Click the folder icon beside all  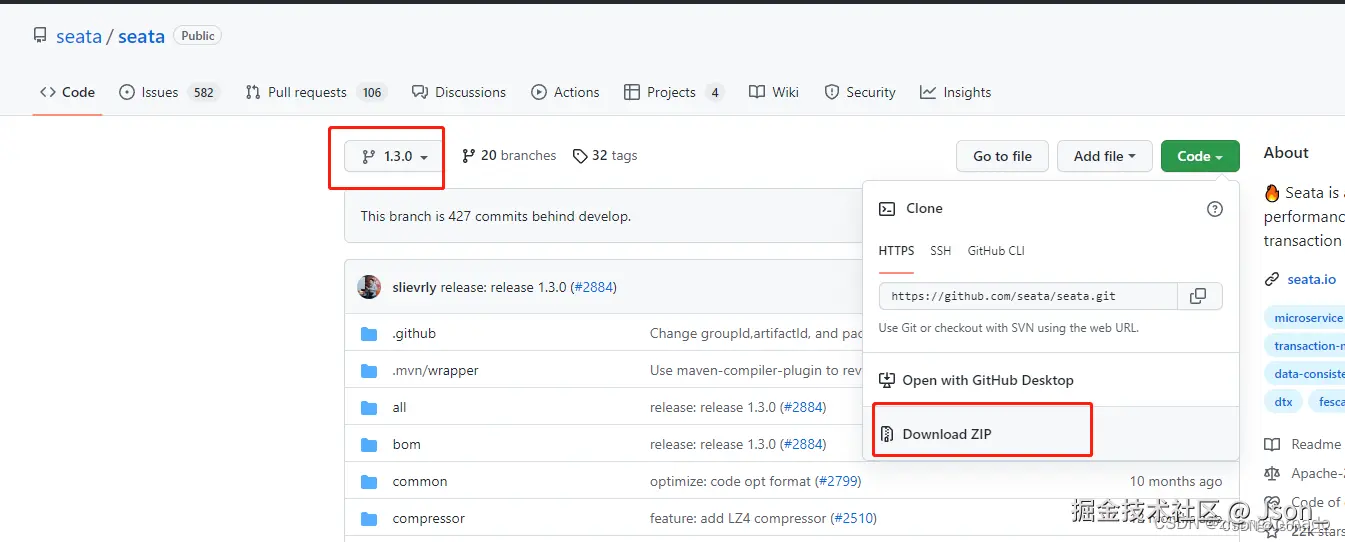tap(369, 407)
